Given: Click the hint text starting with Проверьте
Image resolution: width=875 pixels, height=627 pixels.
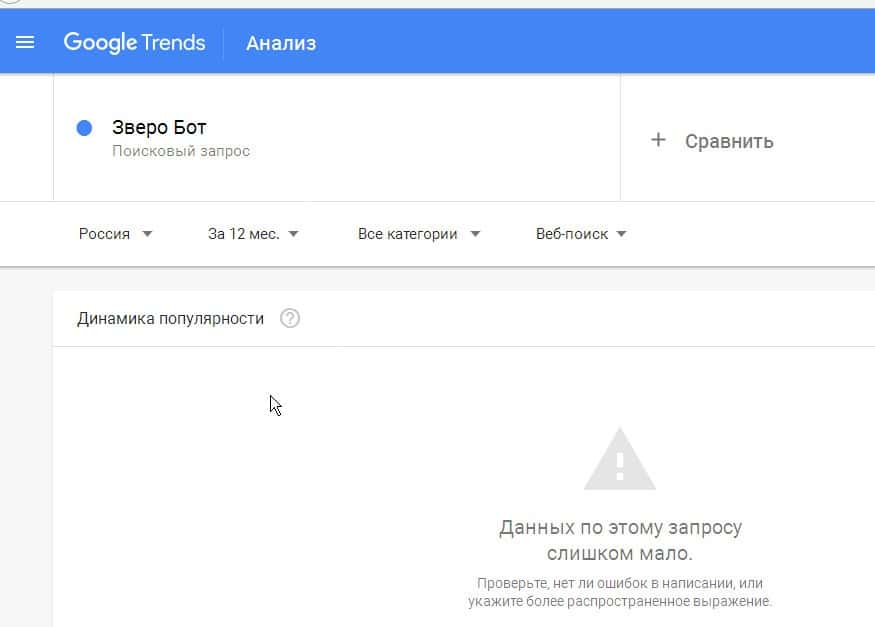Looking at the screenshot, I should tap(620, 592).
